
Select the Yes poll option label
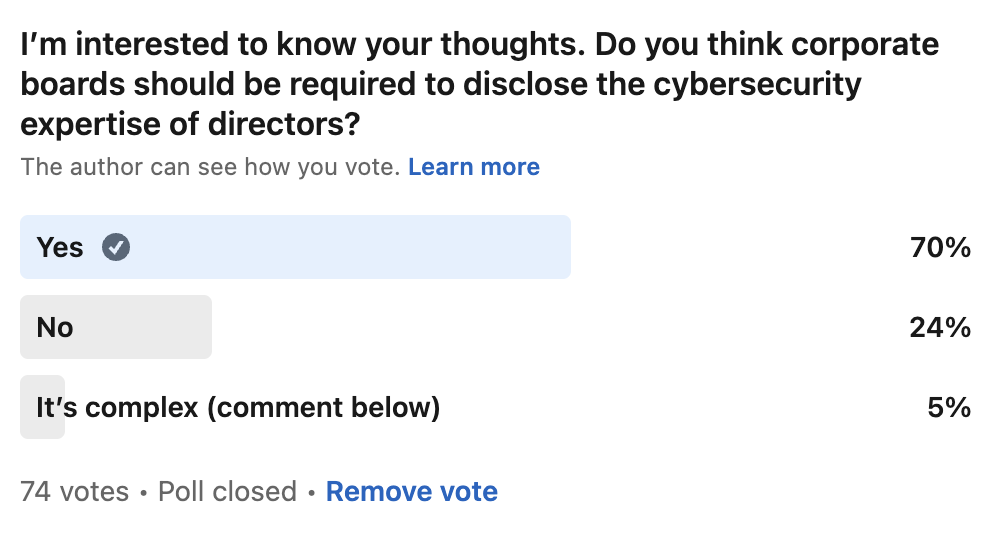coord(60,247)
